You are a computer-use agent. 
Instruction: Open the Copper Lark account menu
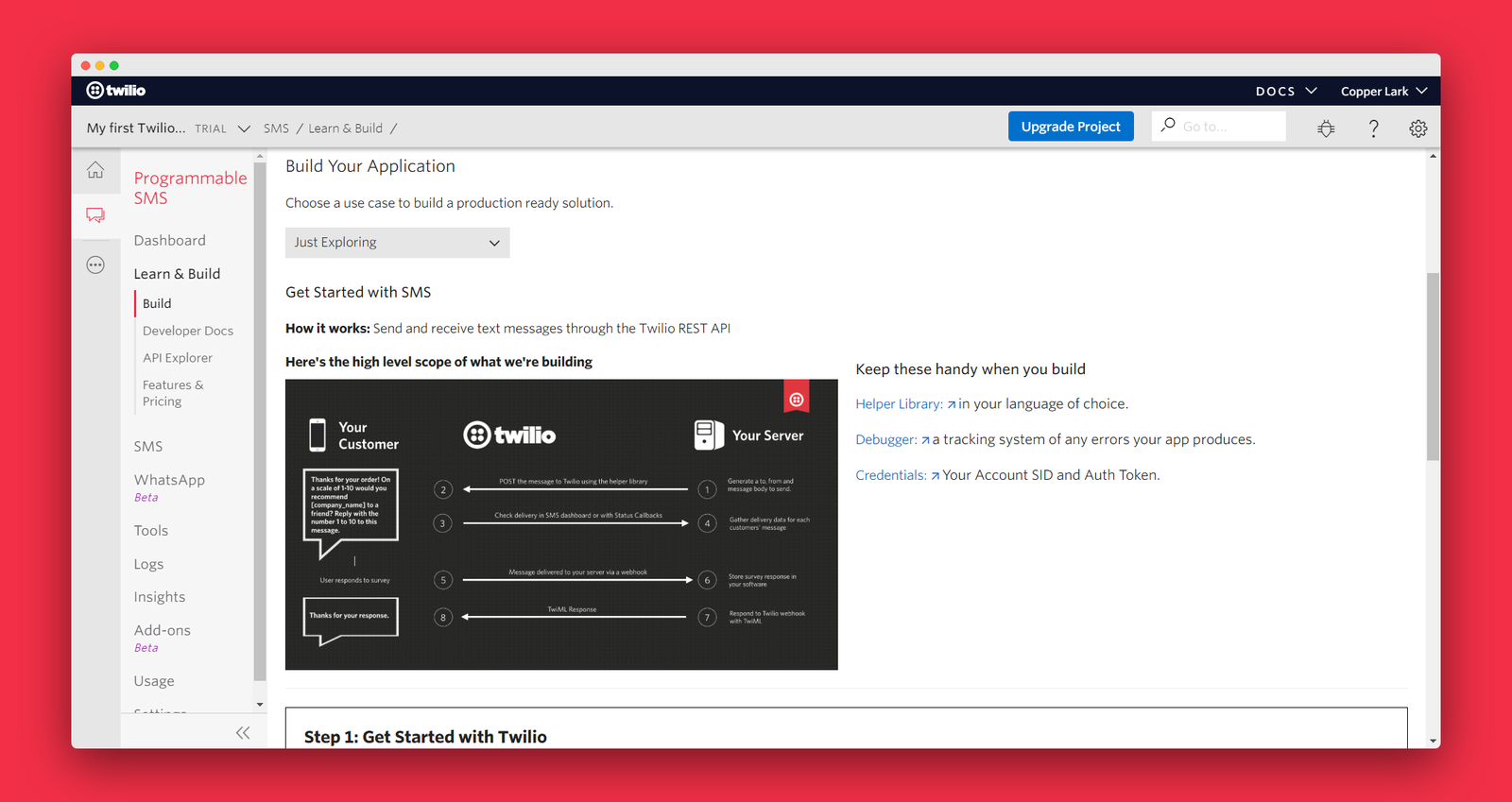pos(1383,91)
